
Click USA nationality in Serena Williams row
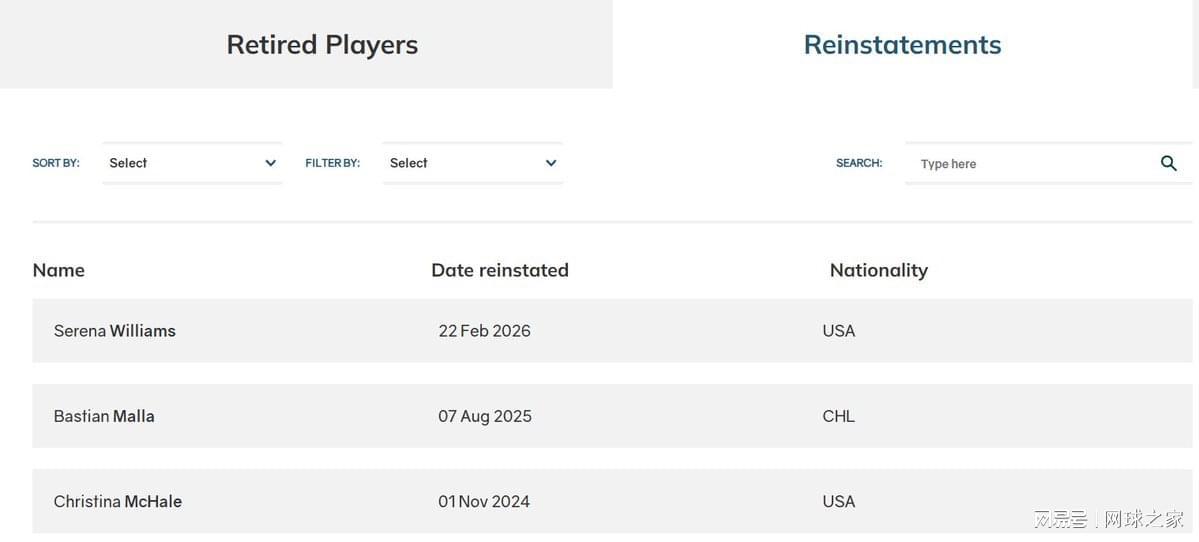pos(839,331)
